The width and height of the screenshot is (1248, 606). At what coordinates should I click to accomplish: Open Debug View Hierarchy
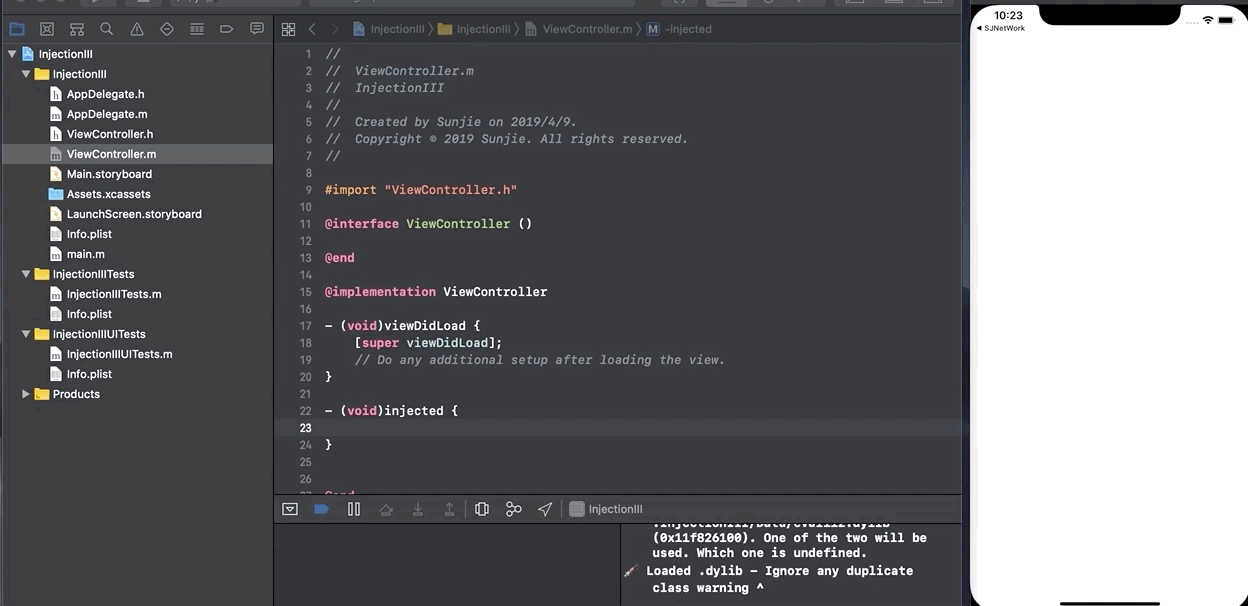click(x=482, y=509)
